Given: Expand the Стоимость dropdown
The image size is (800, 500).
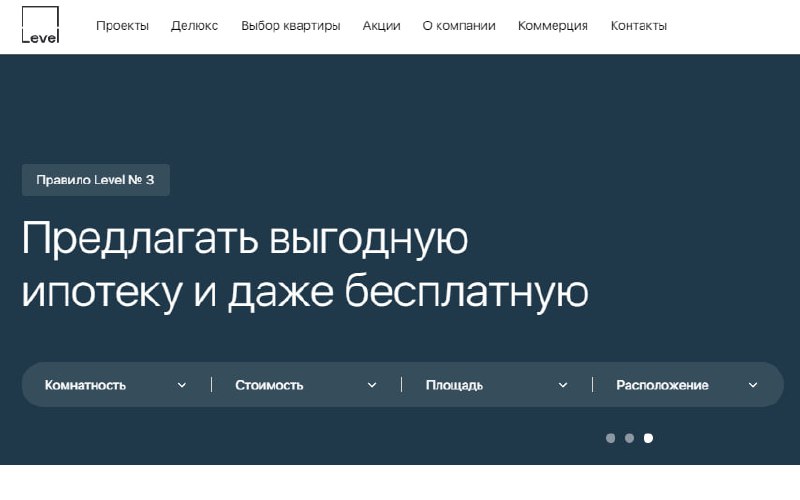Looking at the screenshot, I should point(306,385).
